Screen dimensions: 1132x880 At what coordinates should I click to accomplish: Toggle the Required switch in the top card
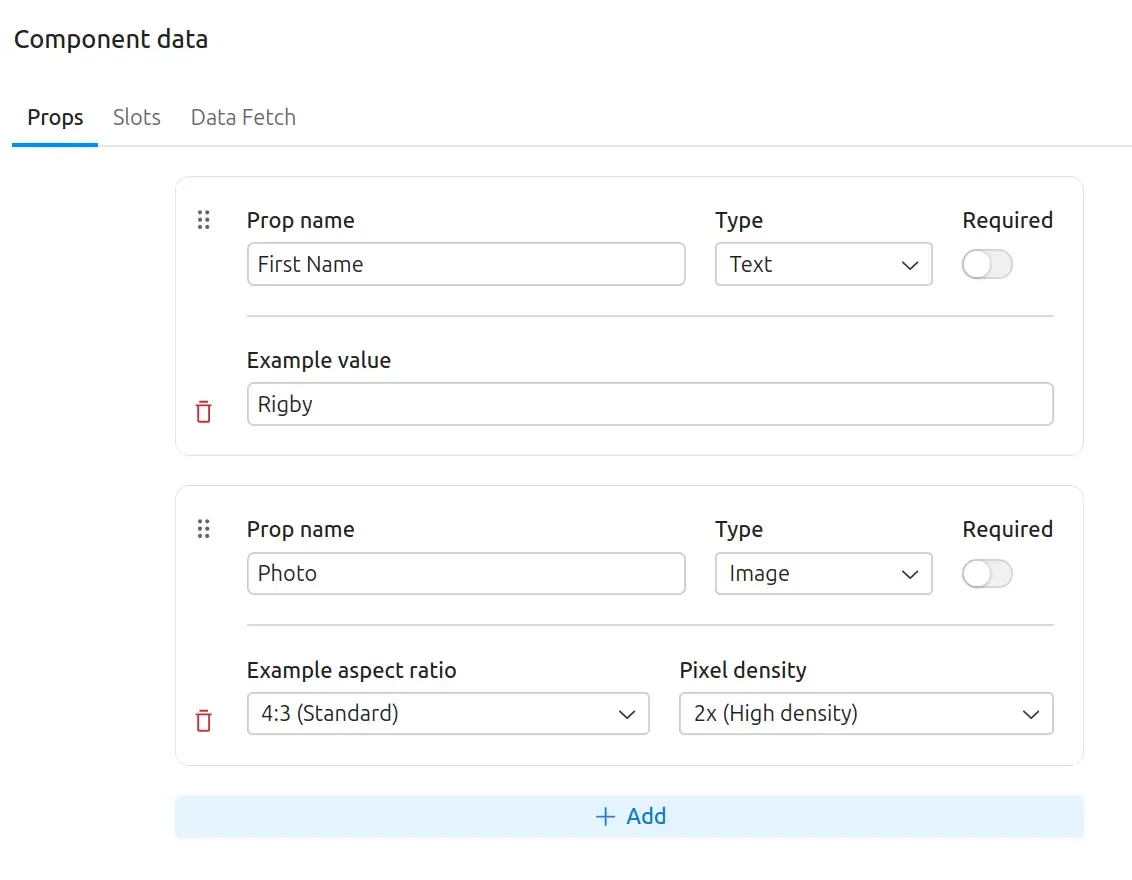[987, 264]
